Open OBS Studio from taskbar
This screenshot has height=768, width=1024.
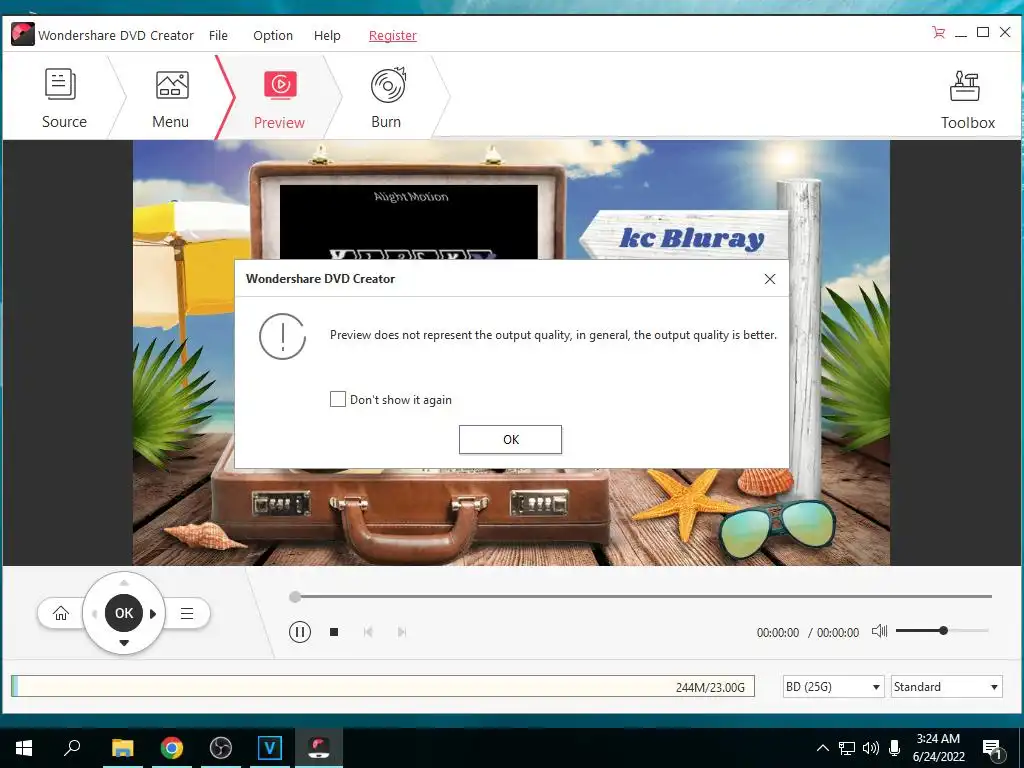tap(221, 748)
